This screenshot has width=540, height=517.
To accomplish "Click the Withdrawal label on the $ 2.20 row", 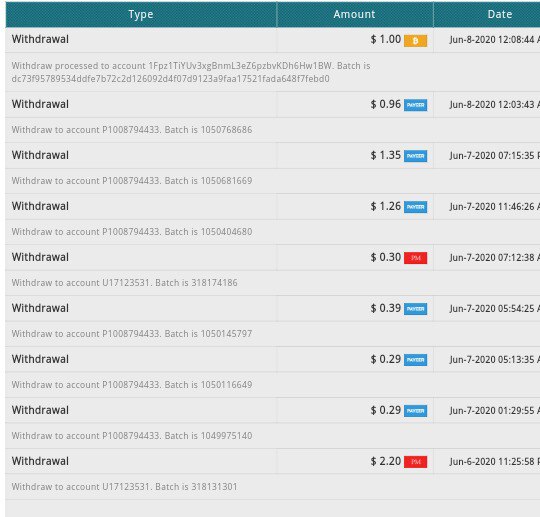I will click(40, 461).
